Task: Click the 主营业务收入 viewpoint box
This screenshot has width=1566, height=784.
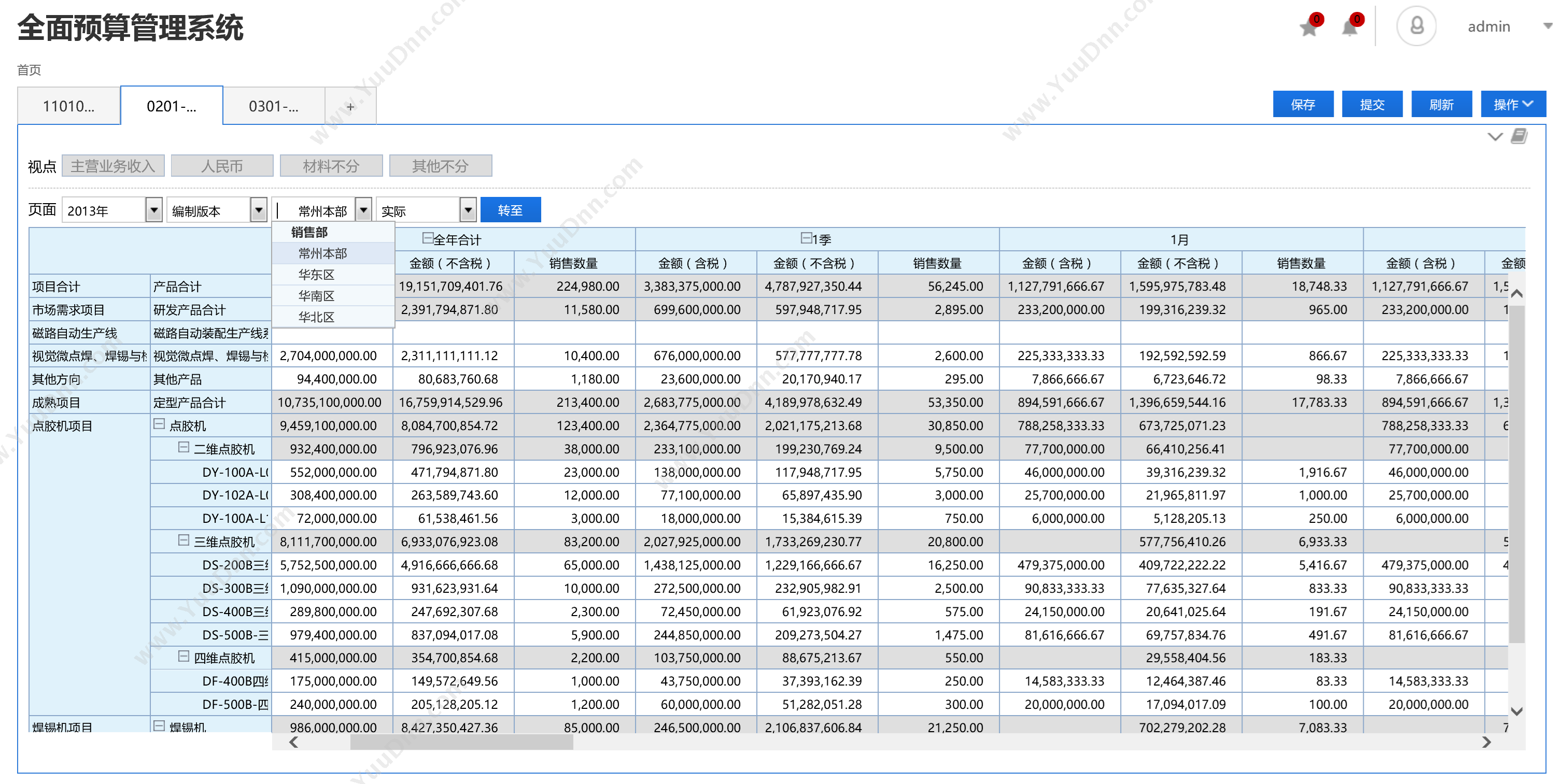Action: click(113, 166)
